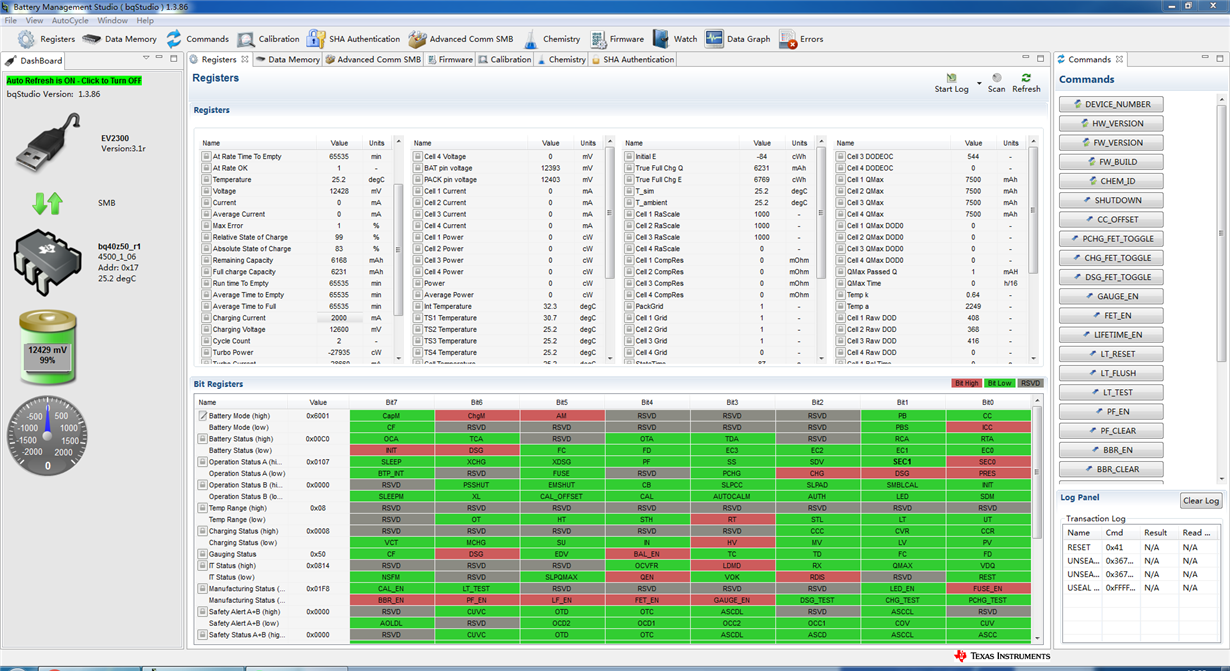1230x671 pixels.
Task: Toggle the CapM bit in Battery Mode
Action: click(x=391, y=416)
